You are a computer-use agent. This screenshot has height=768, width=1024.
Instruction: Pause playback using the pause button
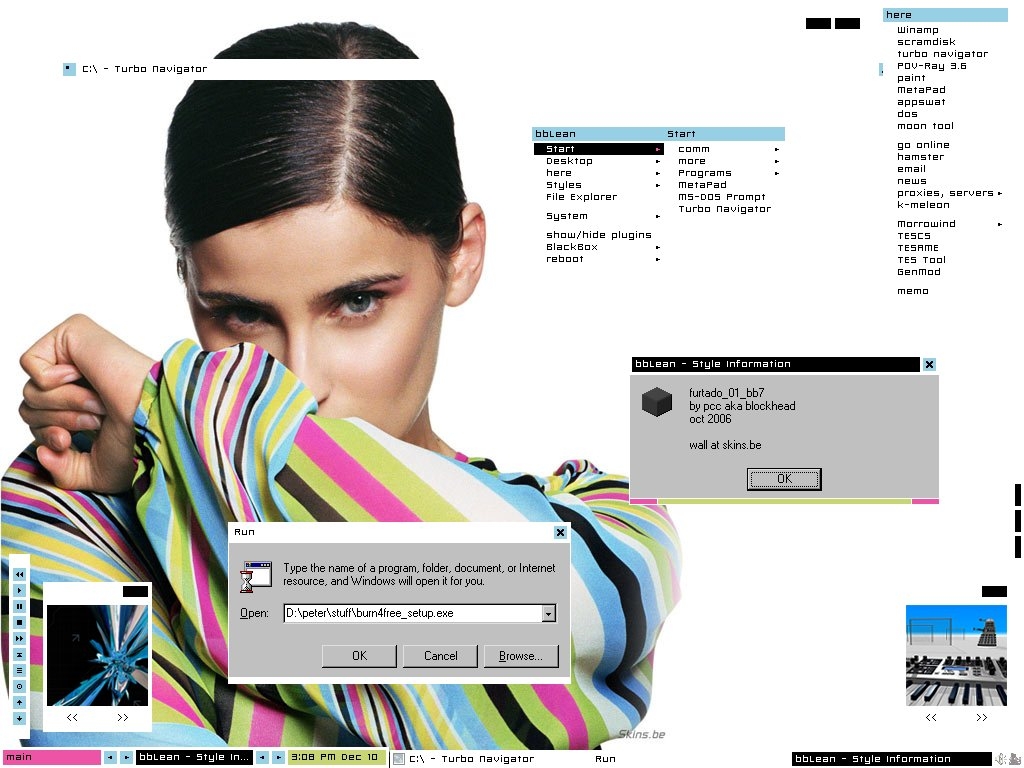[x=19, y=607]
